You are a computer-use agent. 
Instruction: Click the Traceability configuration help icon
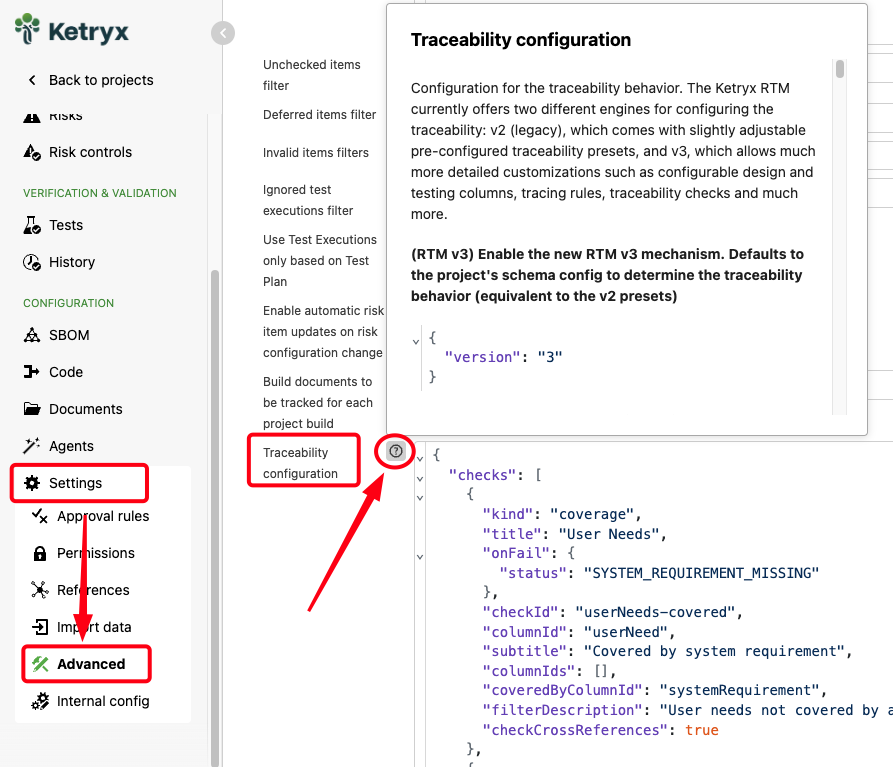coord(396,452)
